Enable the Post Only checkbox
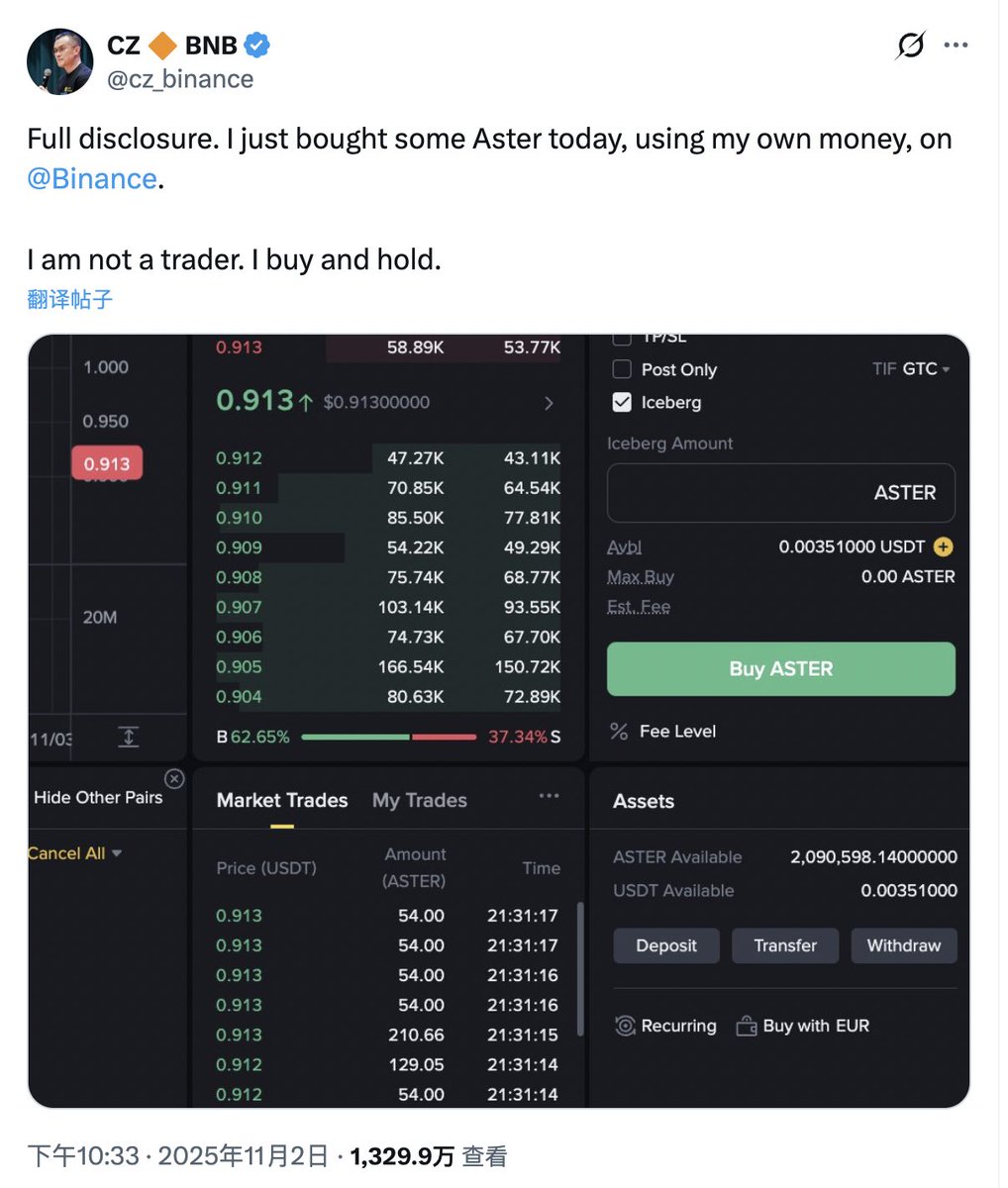Screen dimensions: 1008x1188 (623, 369)
